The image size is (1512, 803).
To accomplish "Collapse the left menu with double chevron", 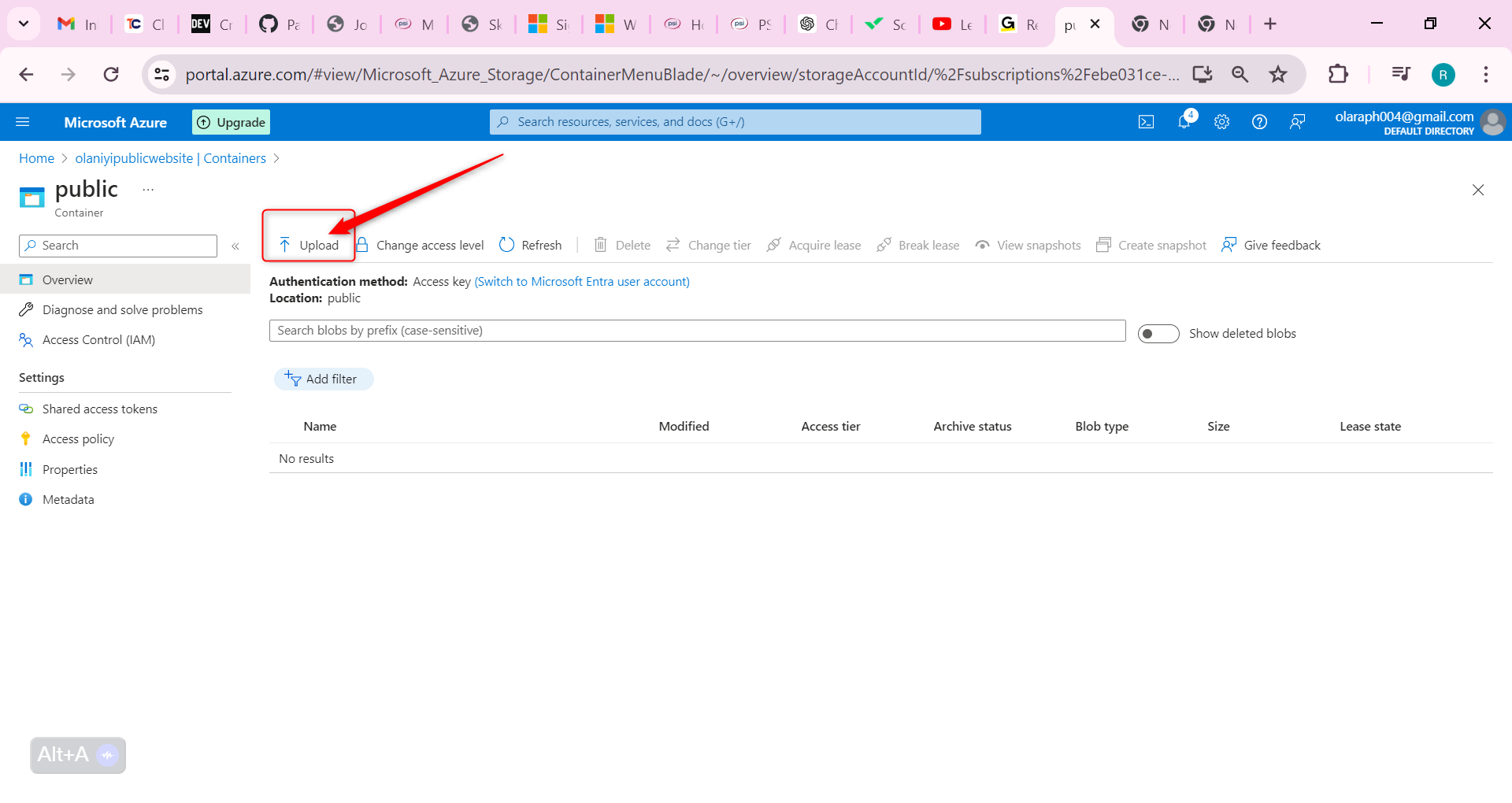I will click(235, 246).
